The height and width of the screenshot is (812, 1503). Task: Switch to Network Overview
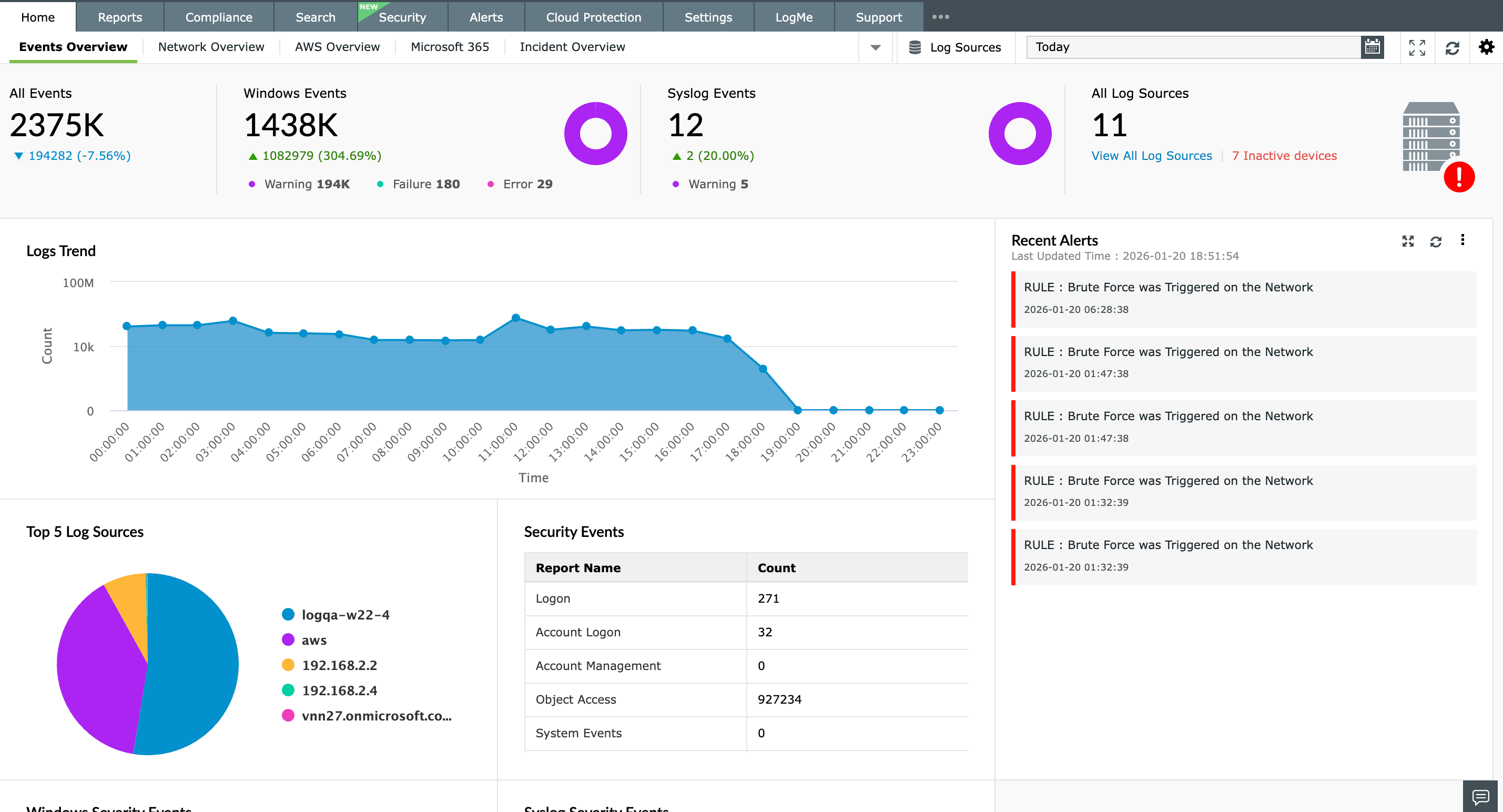211,47
